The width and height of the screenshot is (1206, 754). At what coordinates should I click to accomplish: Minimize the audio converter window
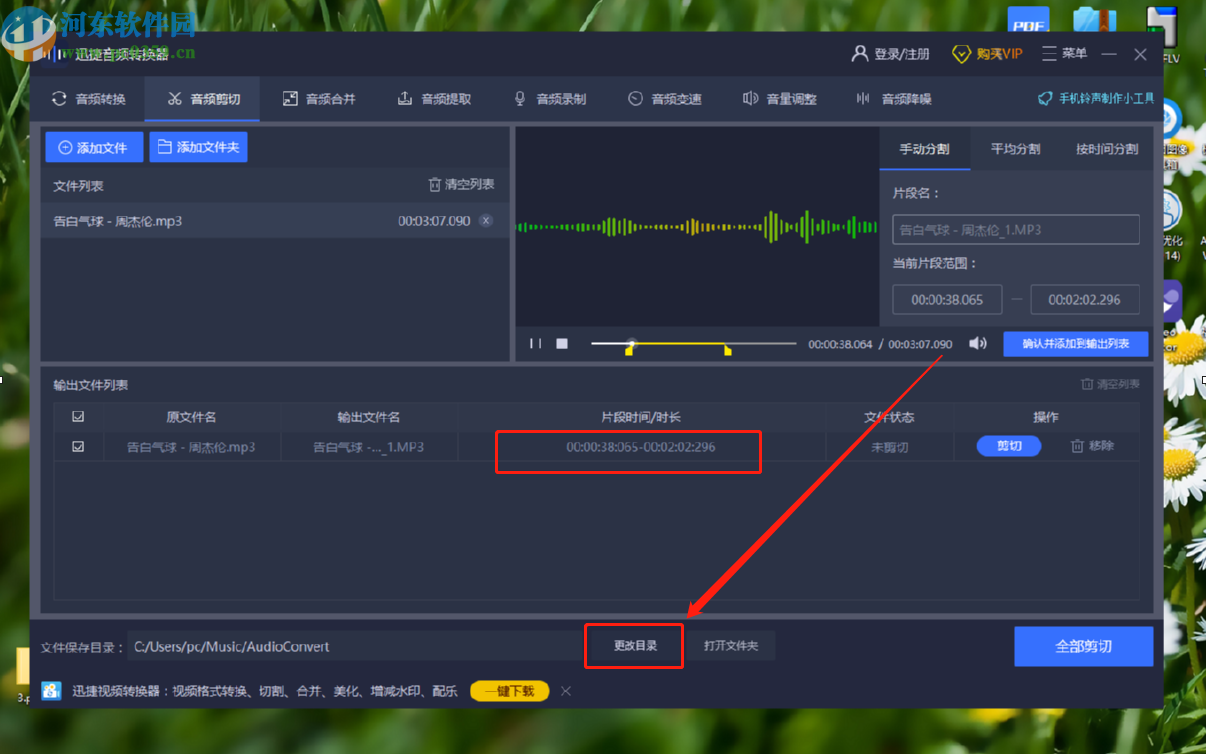[1109, 54]
